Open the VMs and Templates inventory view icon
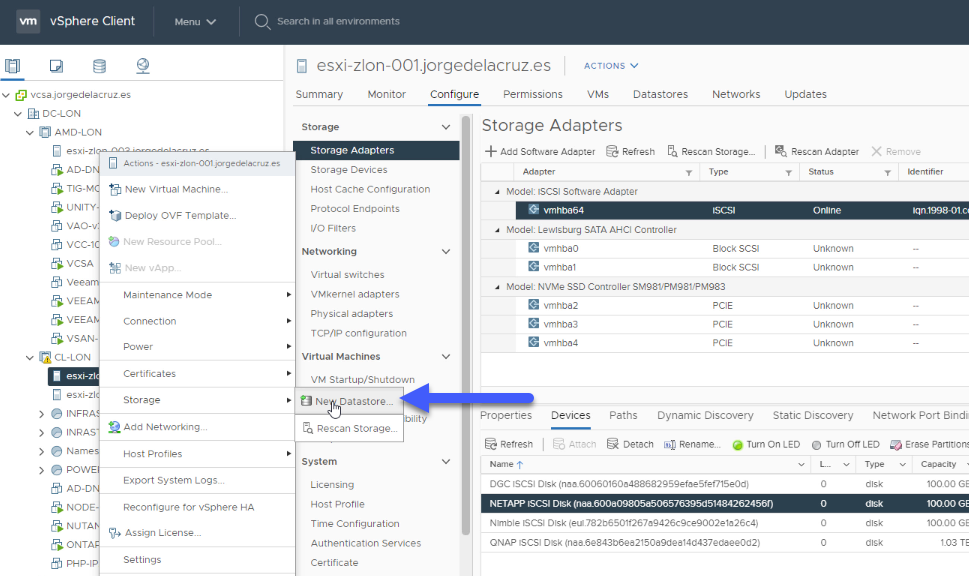969x576 pixels. [56, 66]
